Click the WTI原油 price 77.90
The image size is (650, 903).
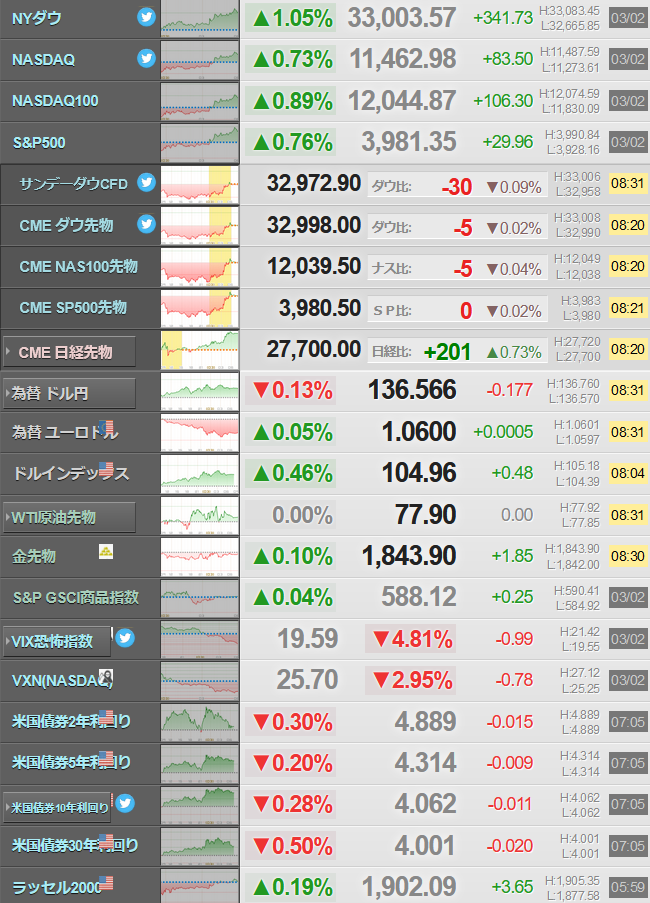[x=425, y=514]
